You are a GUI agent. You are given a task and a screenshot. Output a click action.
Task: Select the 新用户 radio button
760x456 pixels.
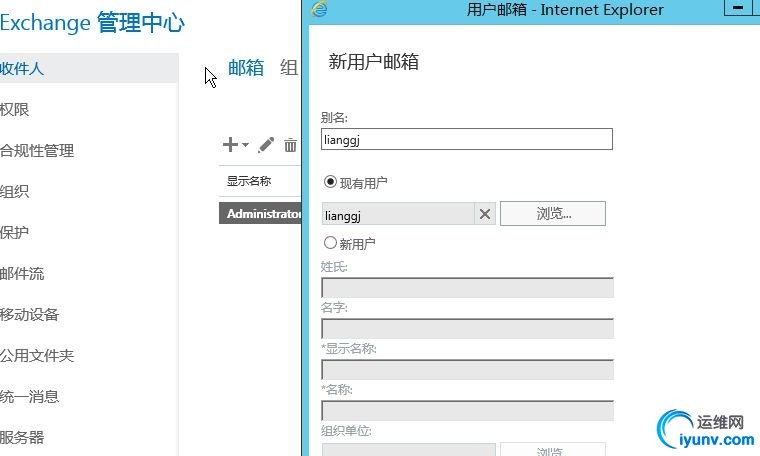click(330, 242)
